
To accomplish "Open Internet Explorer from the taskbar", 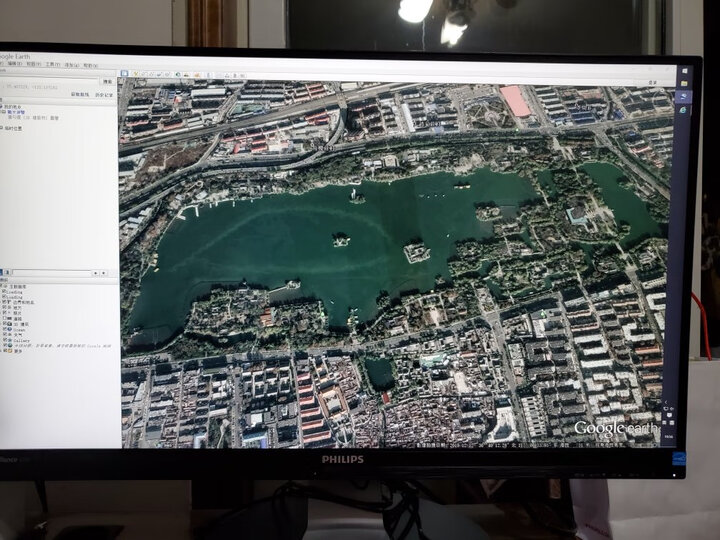I will tap(683, 110).
